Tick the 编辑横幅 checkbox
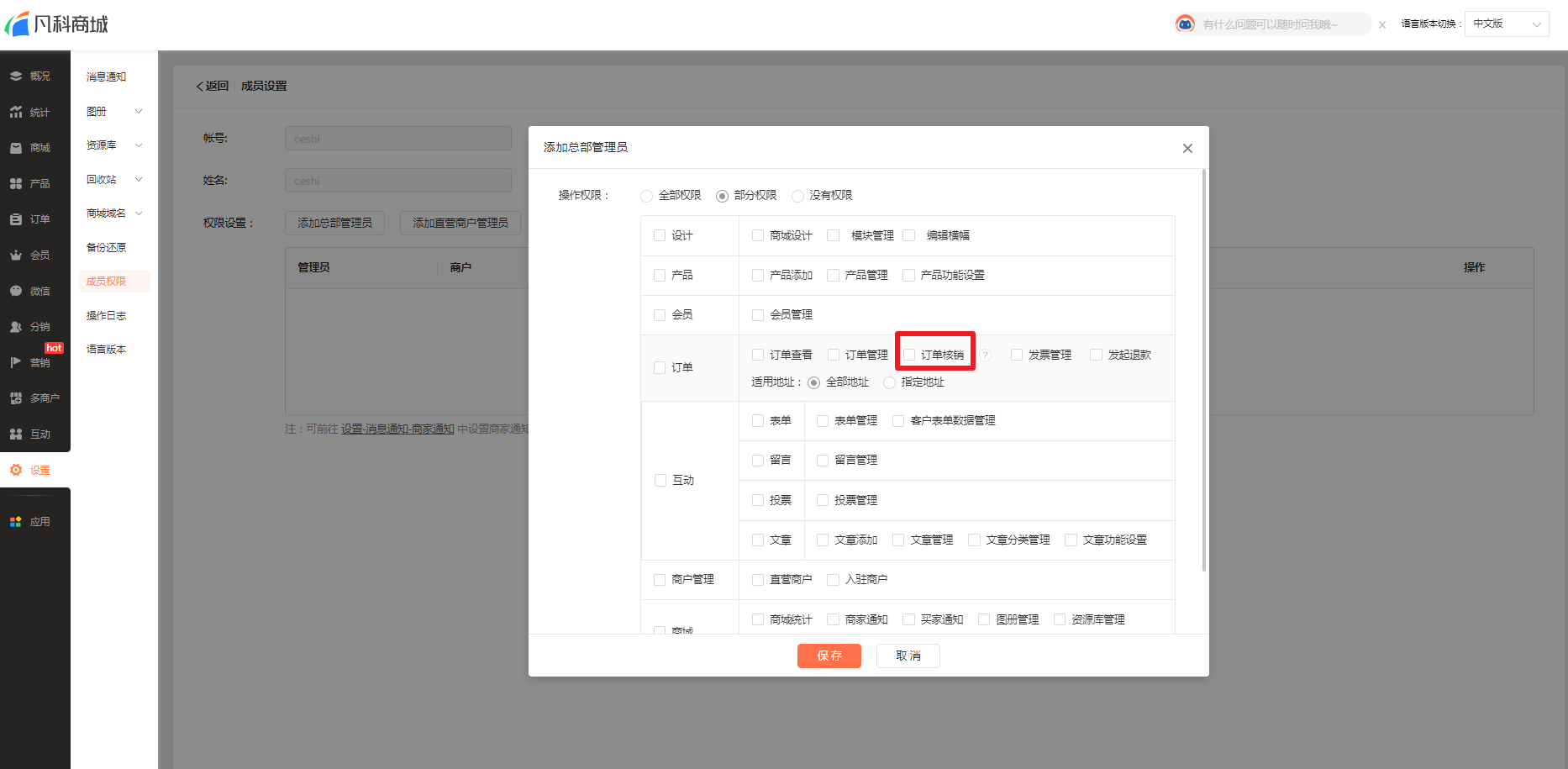 click(908, 236)
